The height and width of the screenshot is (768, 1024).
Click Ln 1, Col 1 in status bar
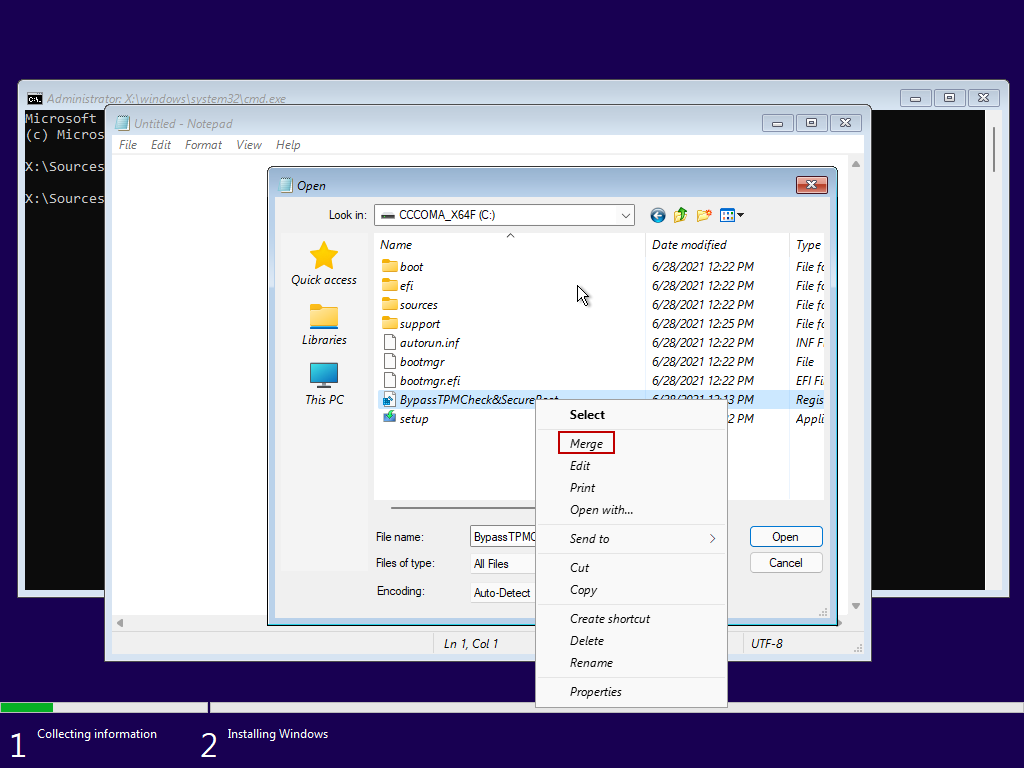(471, 644)
